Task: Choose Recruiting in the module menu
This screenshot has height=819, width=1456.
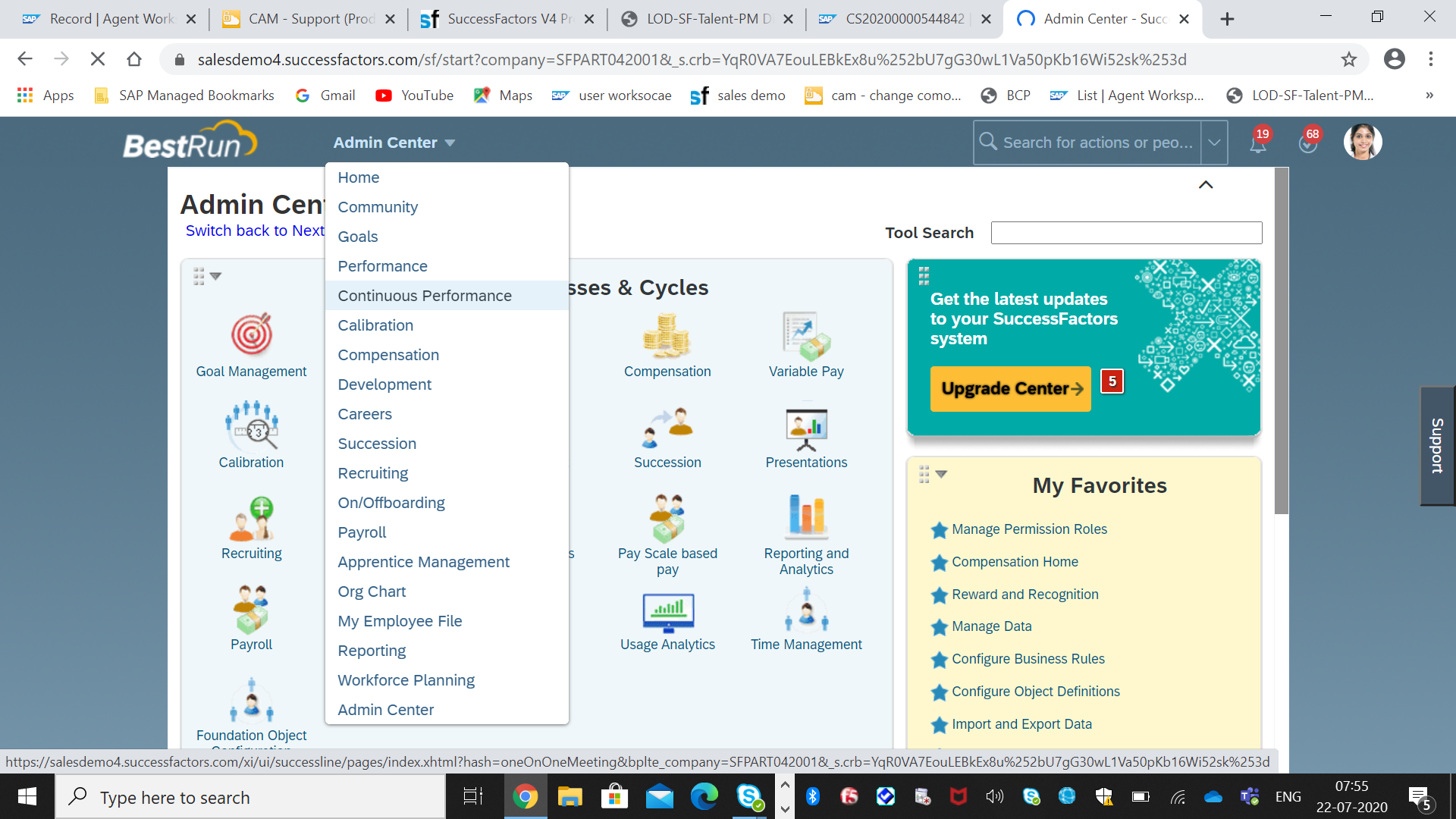Action: coord(447,473)
